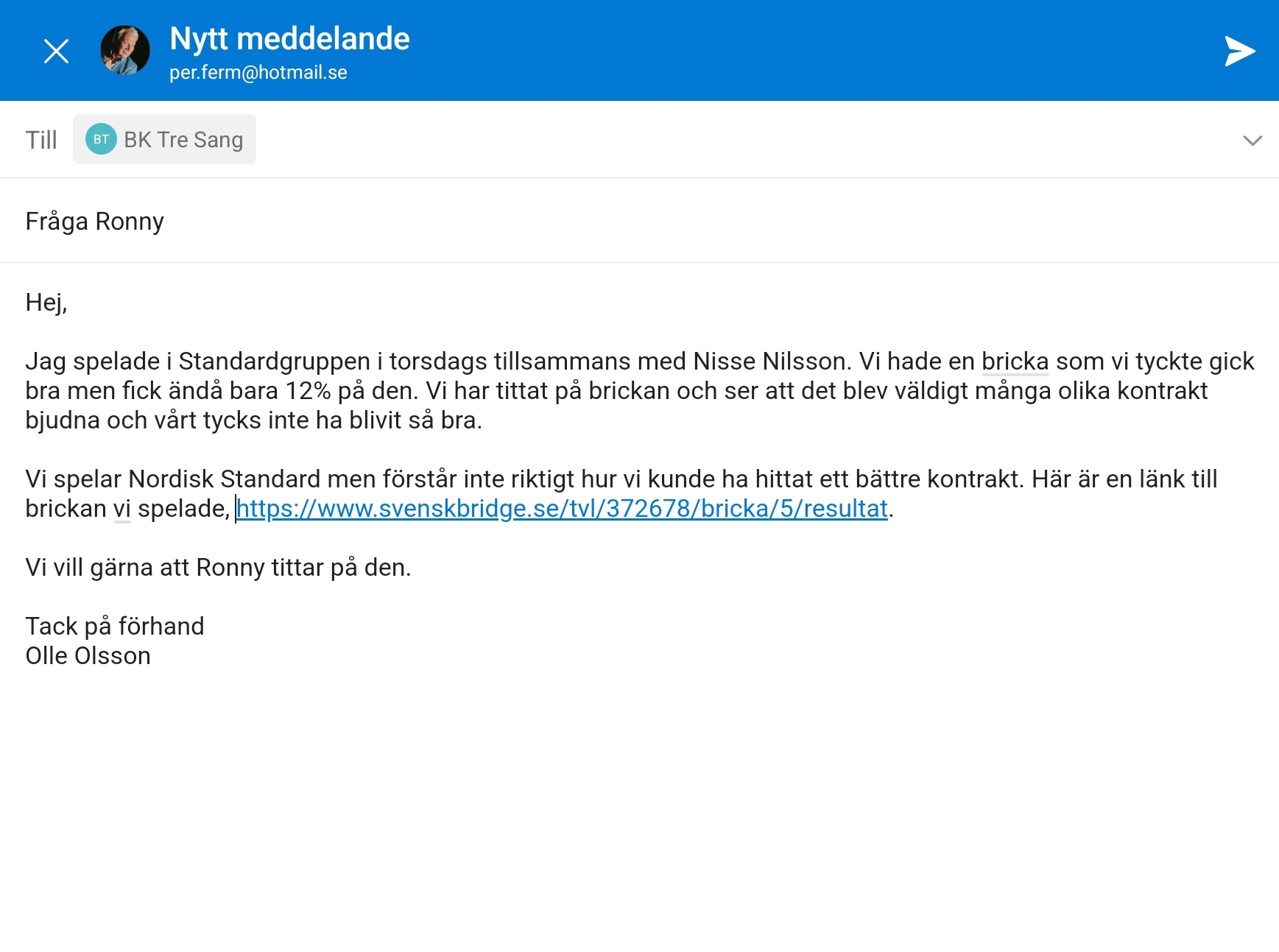Screen dimensions: 1279x952
Task: Click the 12% figure in message body
Action: point(308,391)
